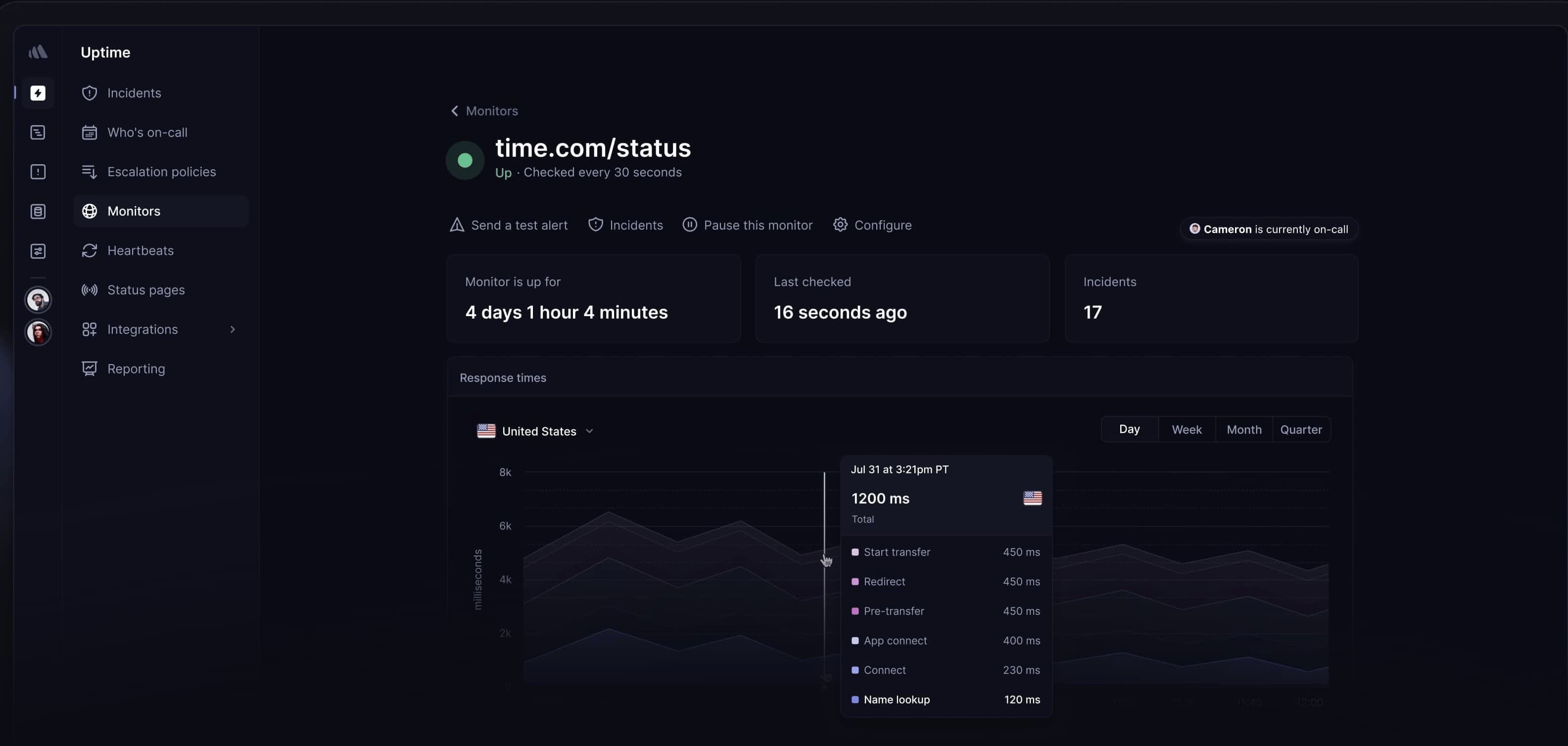Click Cameron's small avatar in badge
This screenshot has width=1568, height=746.
tap(1195, 230)
